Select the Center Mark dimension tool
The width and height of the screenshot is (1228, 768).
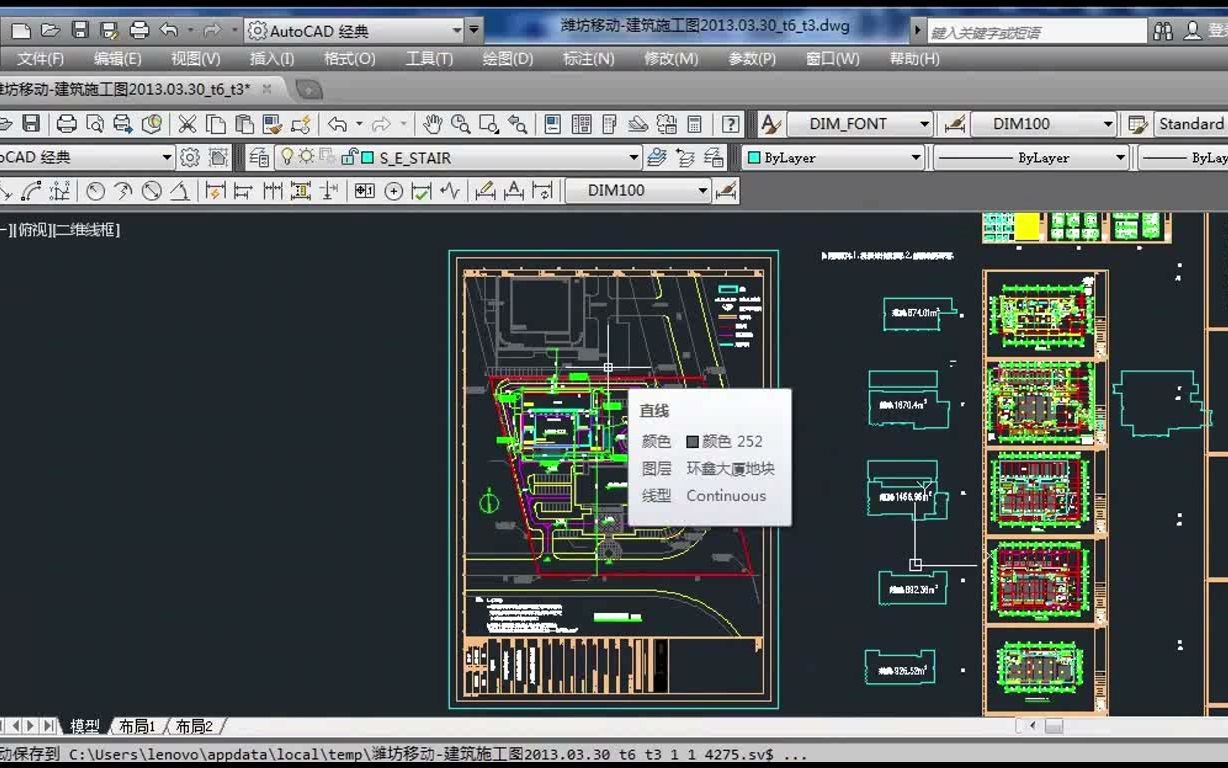pyautogui.click(x=394, y=191)
